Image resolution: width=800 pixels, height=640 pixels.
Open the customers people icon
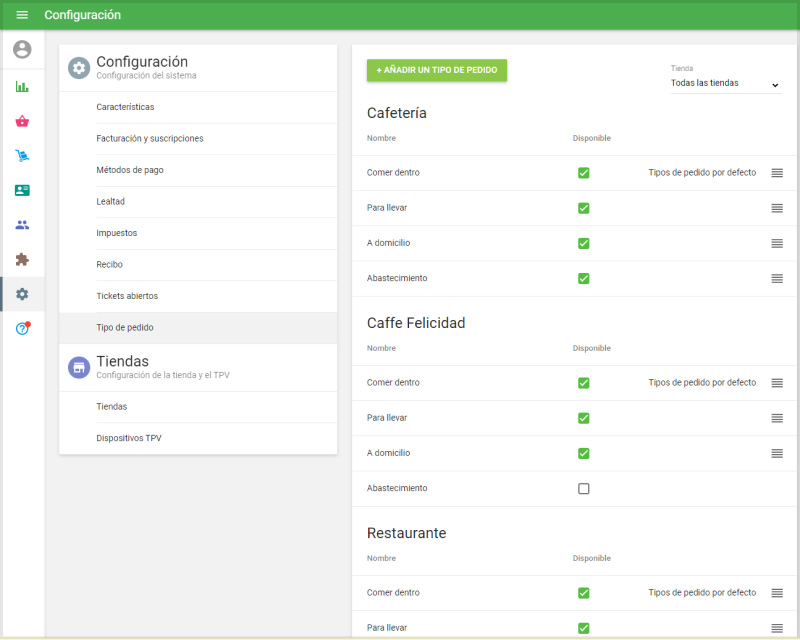tap(22, 225)
